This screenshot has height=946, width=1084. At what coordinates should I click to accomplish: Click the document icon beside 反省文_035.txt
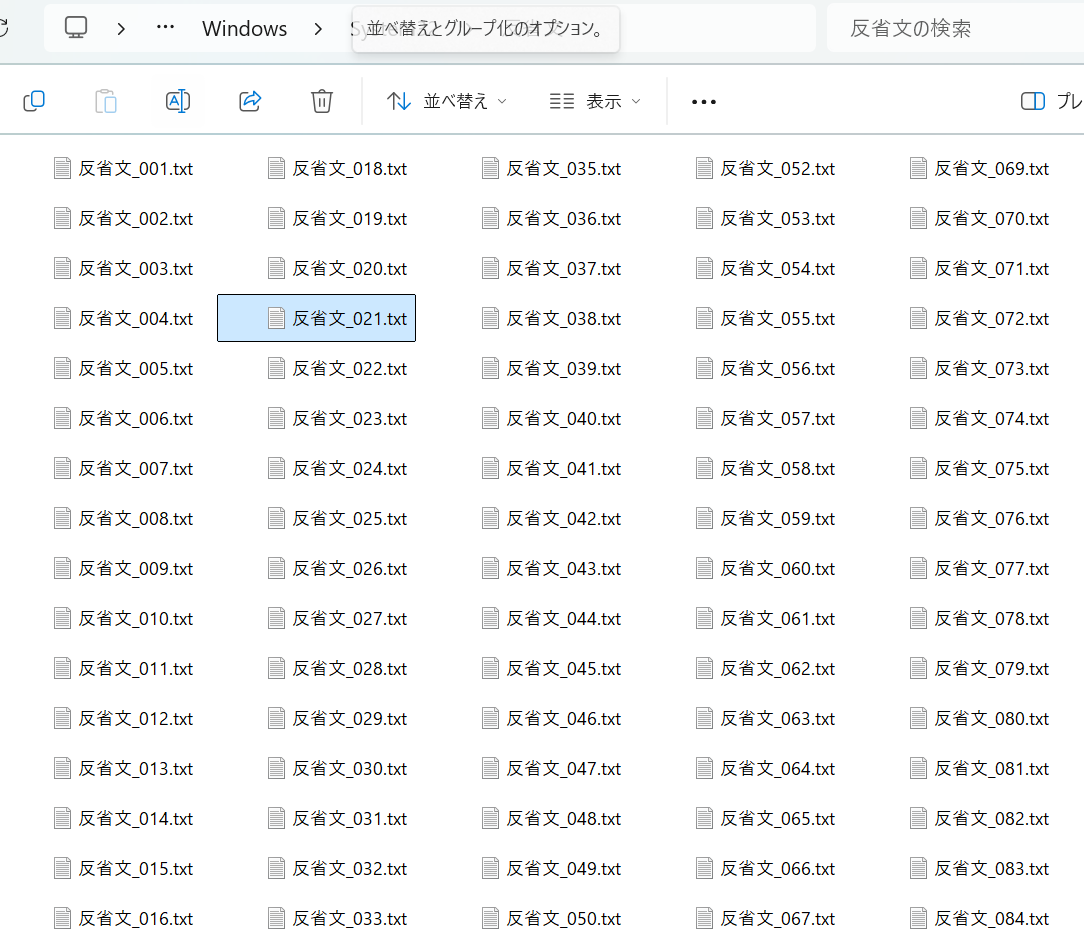[489, 168]
